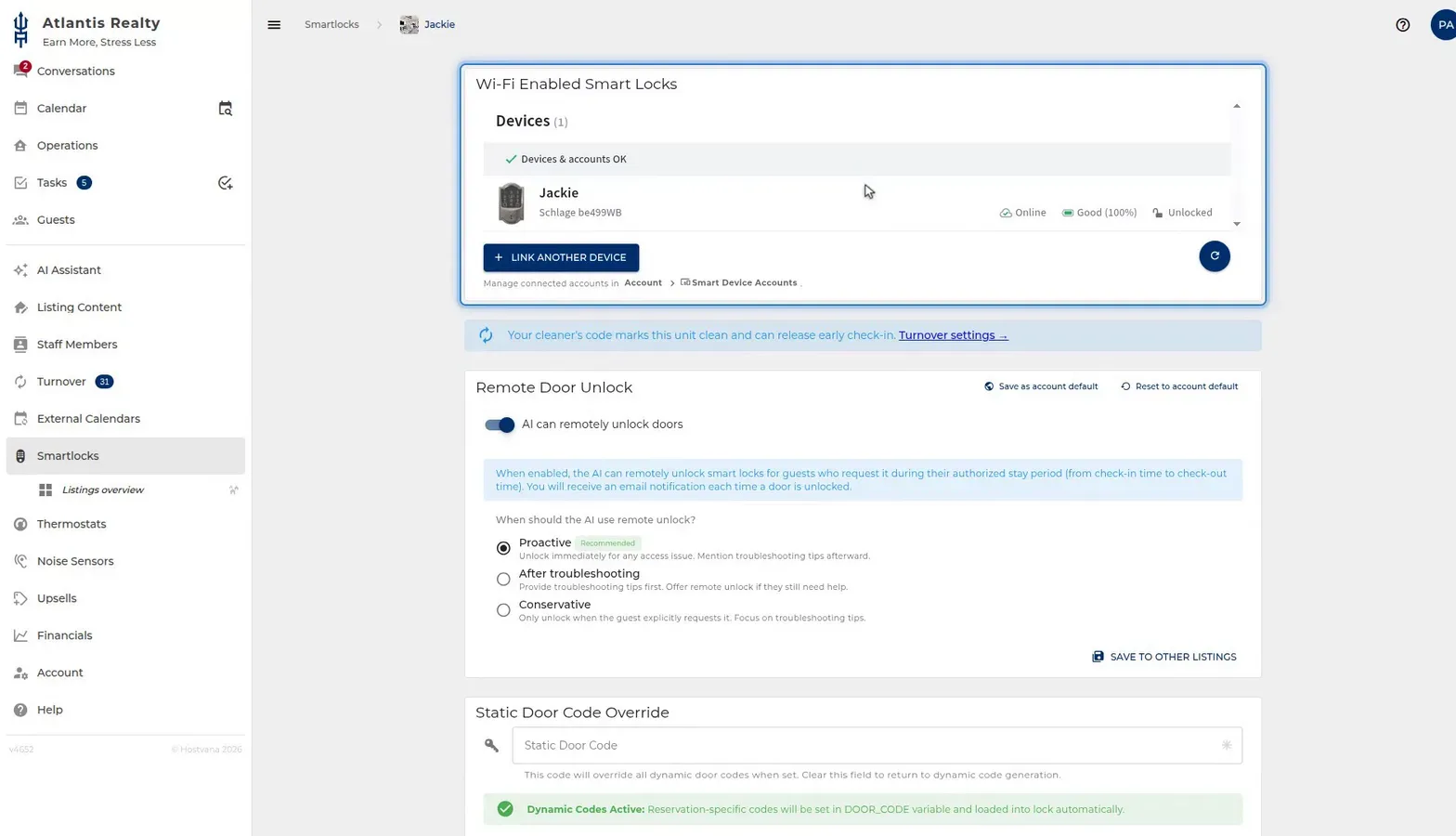Open the help question mark icon

point(1402,25)
